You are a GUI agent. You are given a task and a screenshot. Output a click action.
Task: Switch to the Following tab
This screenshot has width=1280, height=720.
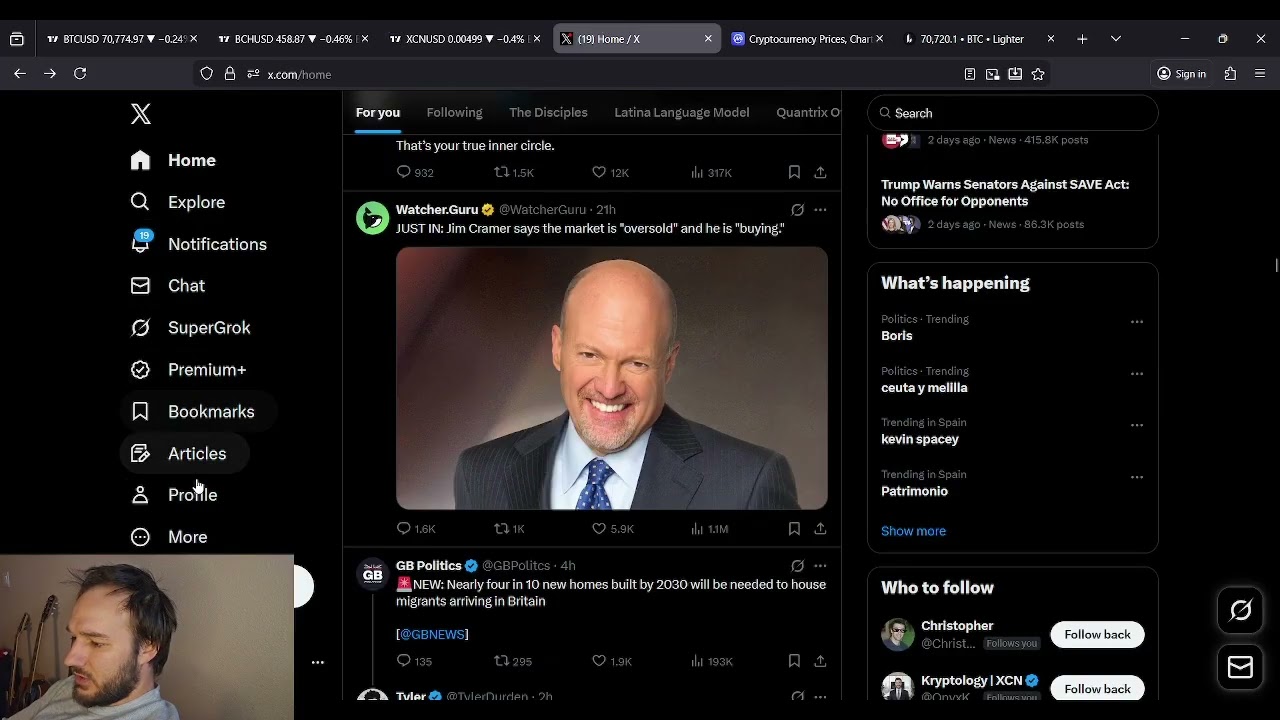(x=454, y=112)
